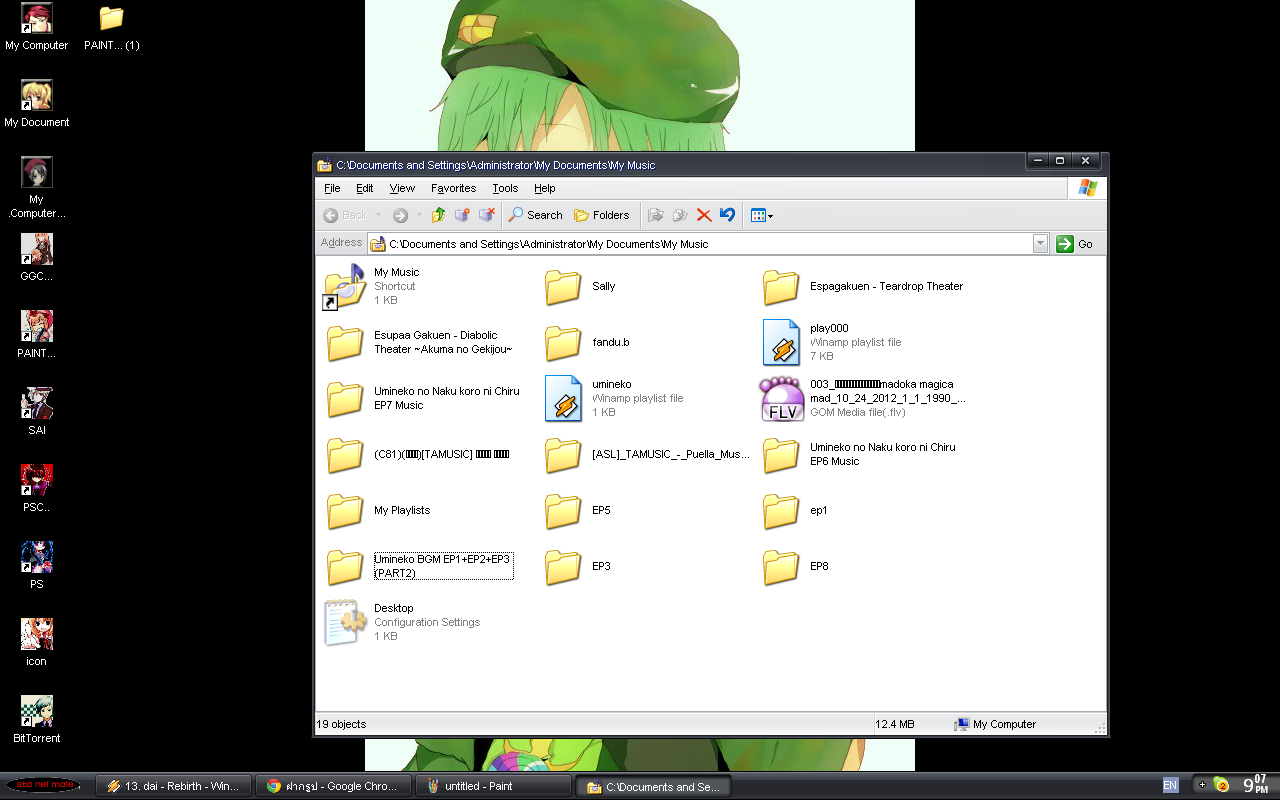This screenshot has width=1280, height=800.
Task: Click the BitTorrent desktop shortcut
Action: (37, 712)
